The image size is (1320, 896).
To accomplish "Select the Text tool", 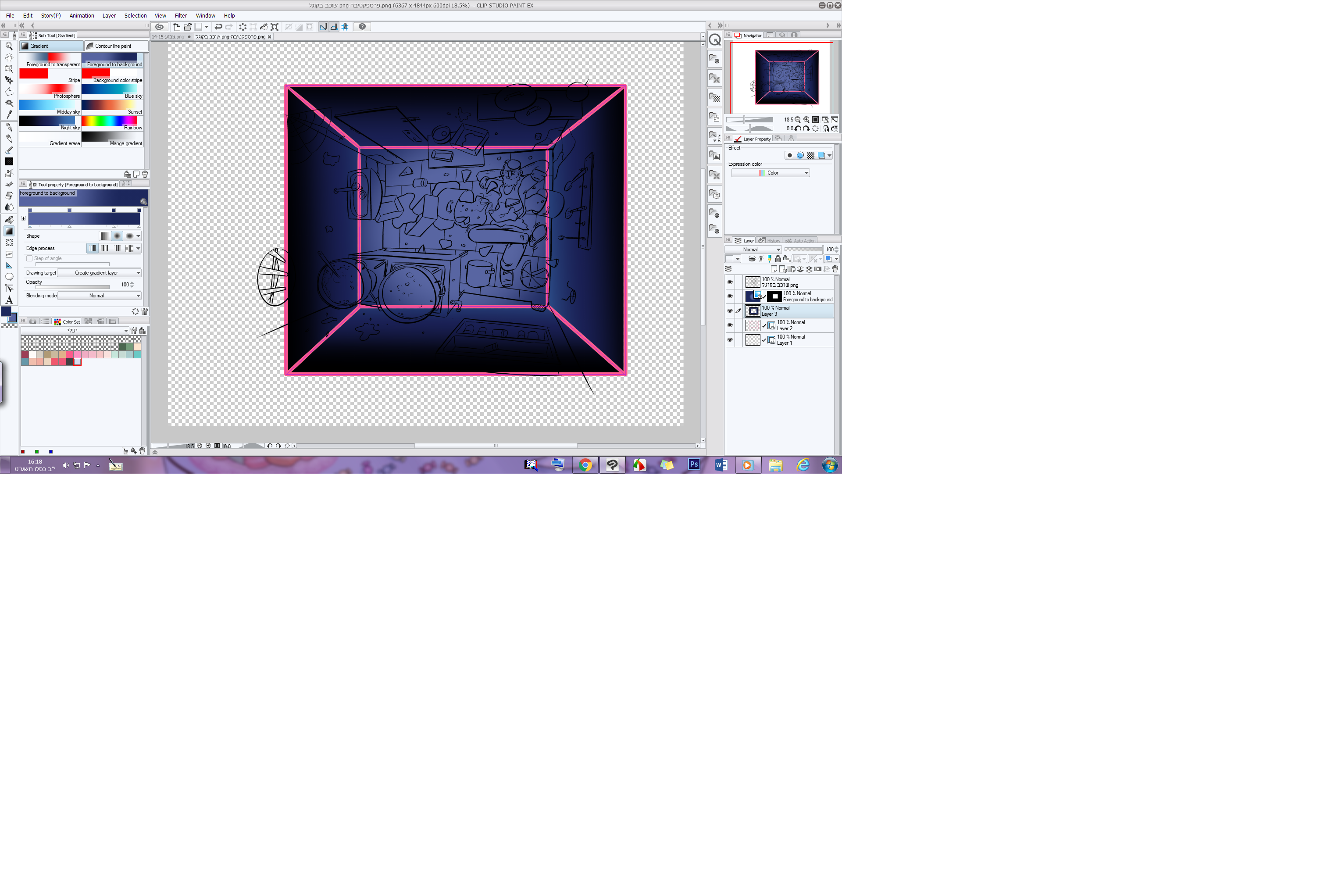I will tap(9, 300).
